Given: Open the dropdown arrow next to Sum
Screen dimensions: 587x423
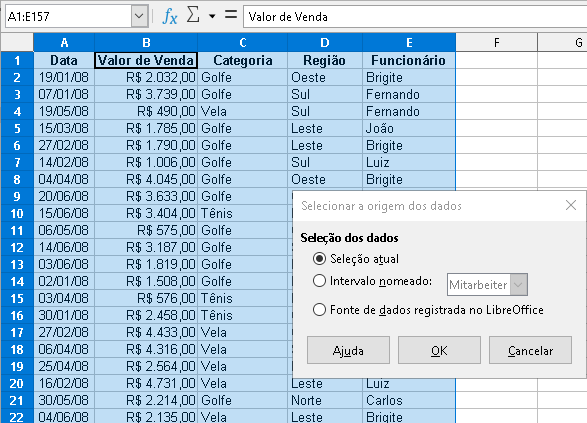Looking at the screenshot, I should [x=212, y=16].
